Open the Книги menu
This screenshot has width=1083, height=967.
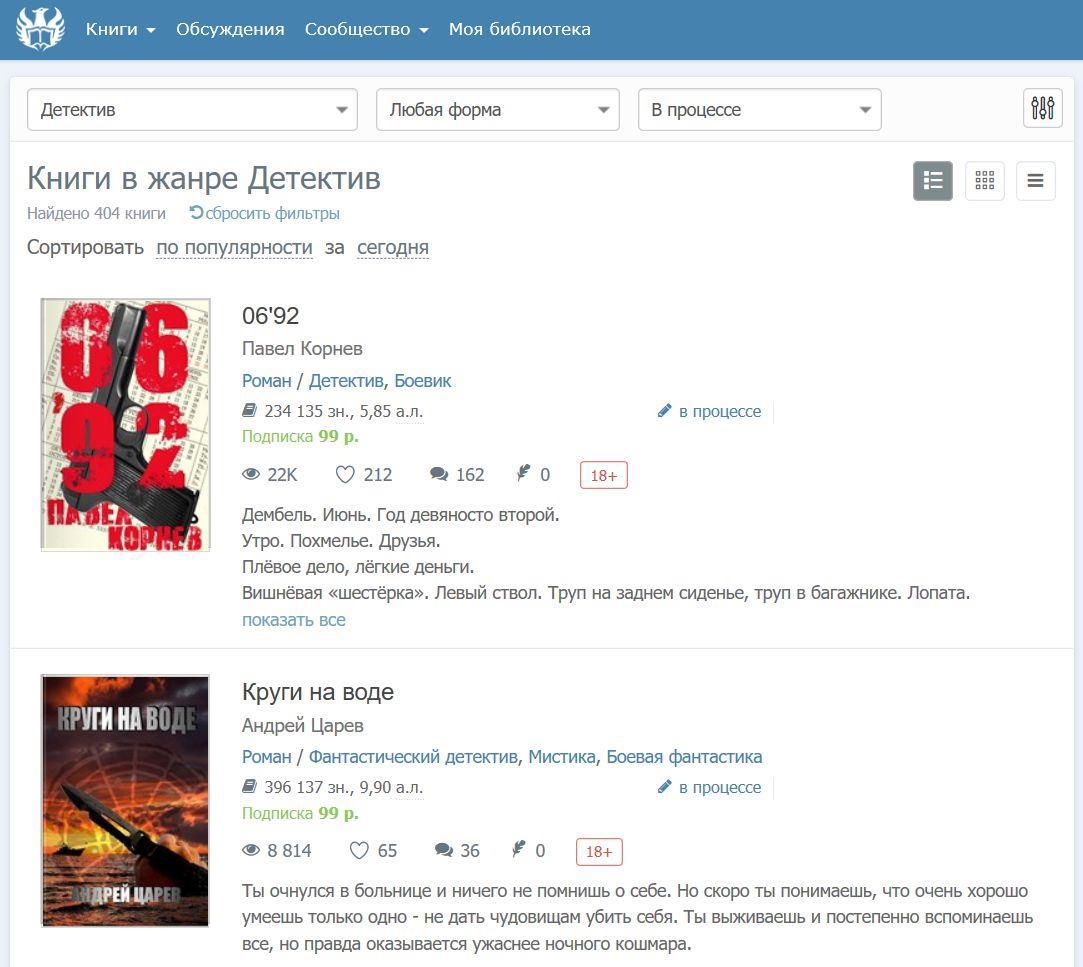point(120,29)
